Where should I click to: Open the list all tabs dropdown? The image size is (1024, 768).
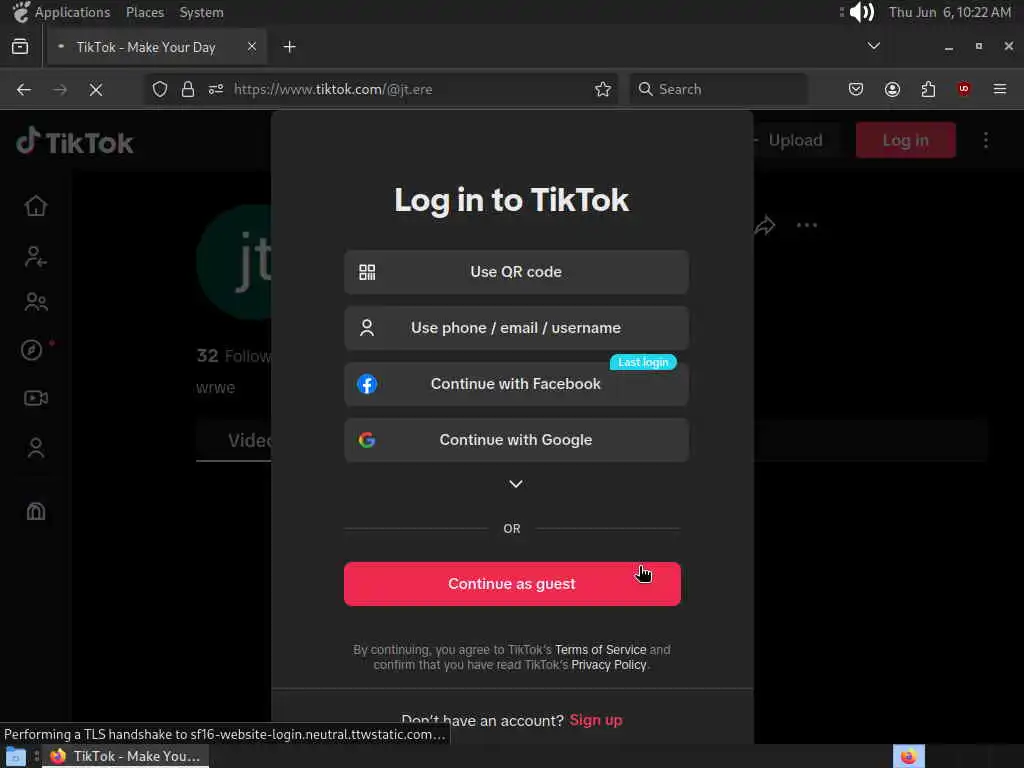874,46
